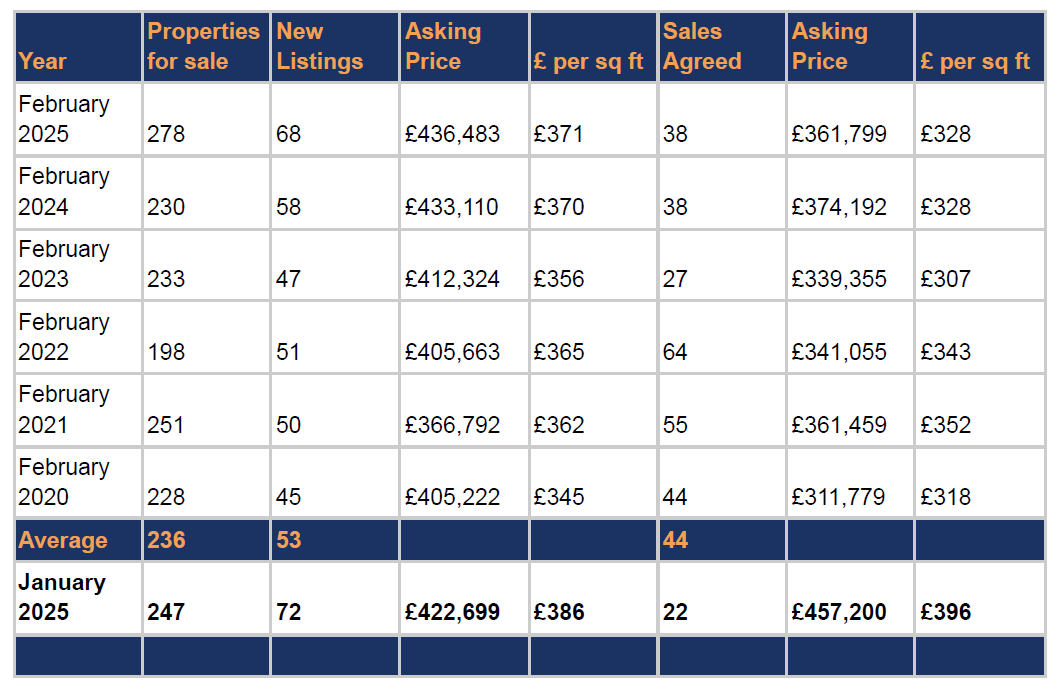Click the £386 per sq ft cell
Viewport: 1061px width, 691px height.
point(559,612)
